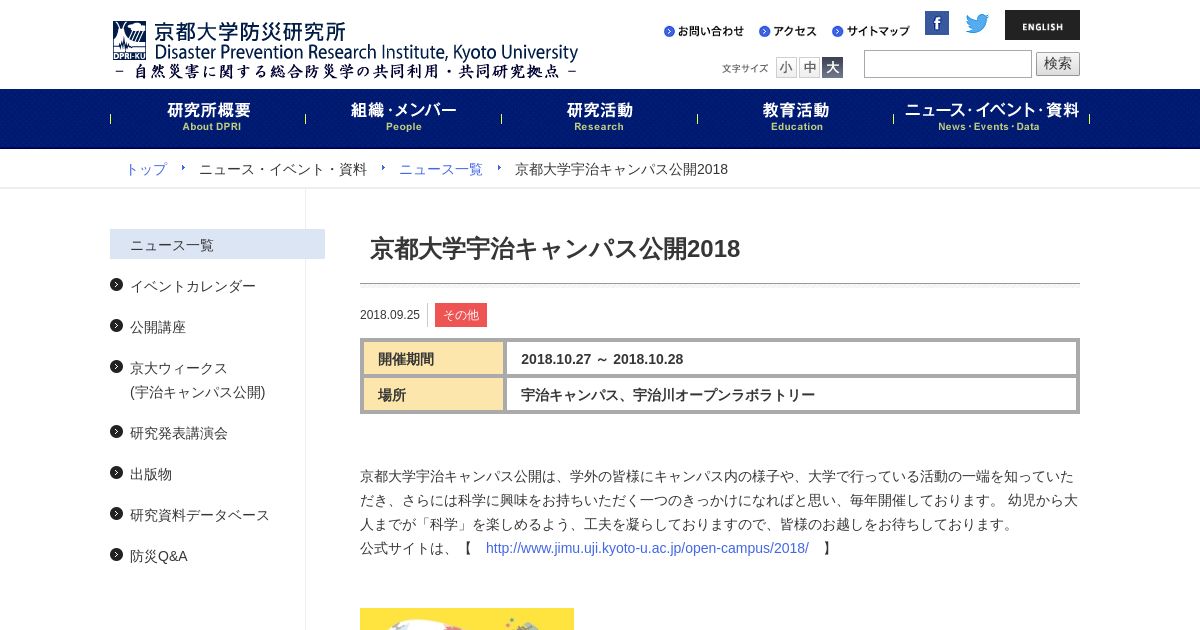Open the 教育活動 Education menu
Screen dimensions: 1200x630
(x=795, y=117)
